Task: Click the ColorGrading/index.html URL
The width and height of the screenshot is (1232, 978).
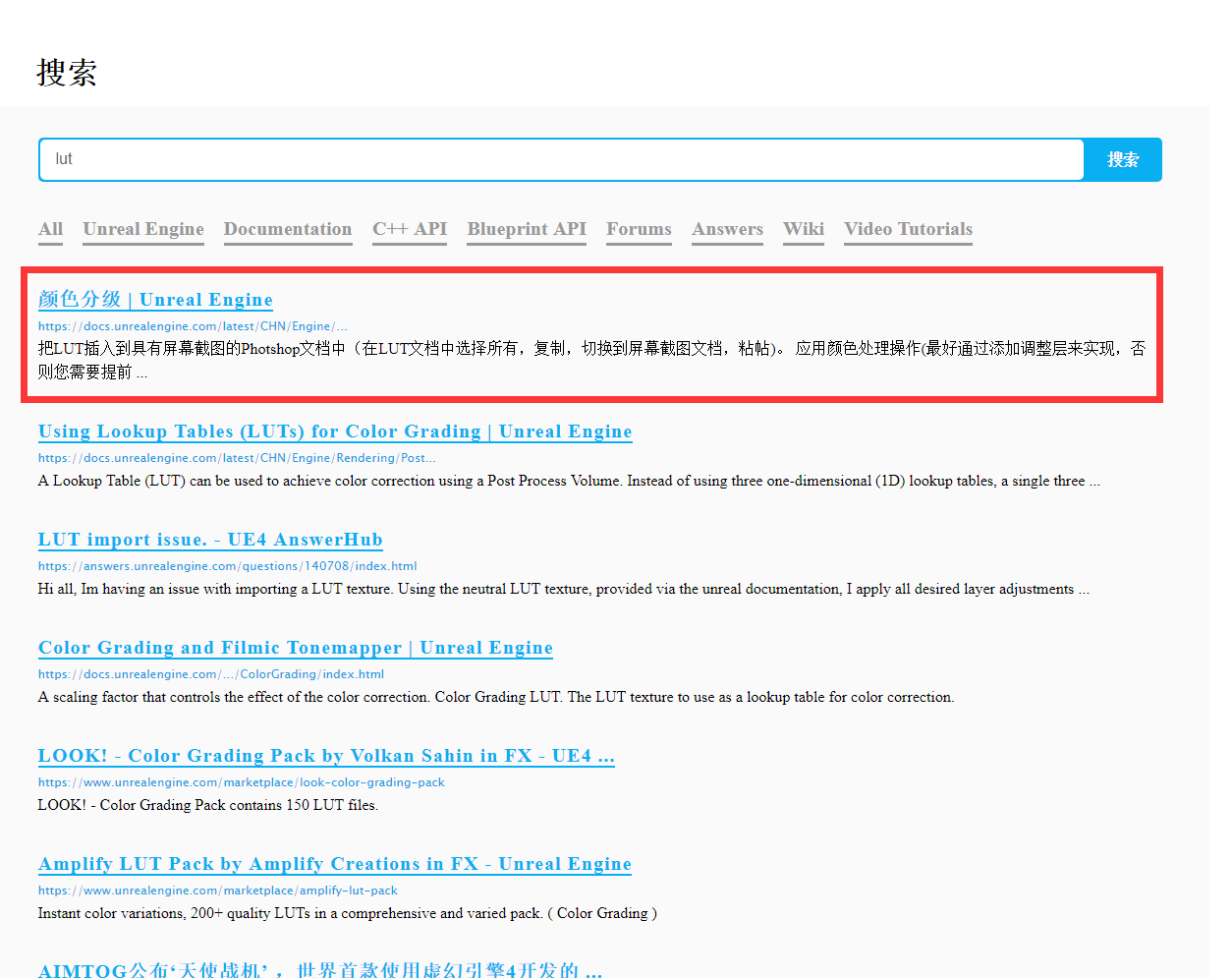Action: [x=211, y=674]
